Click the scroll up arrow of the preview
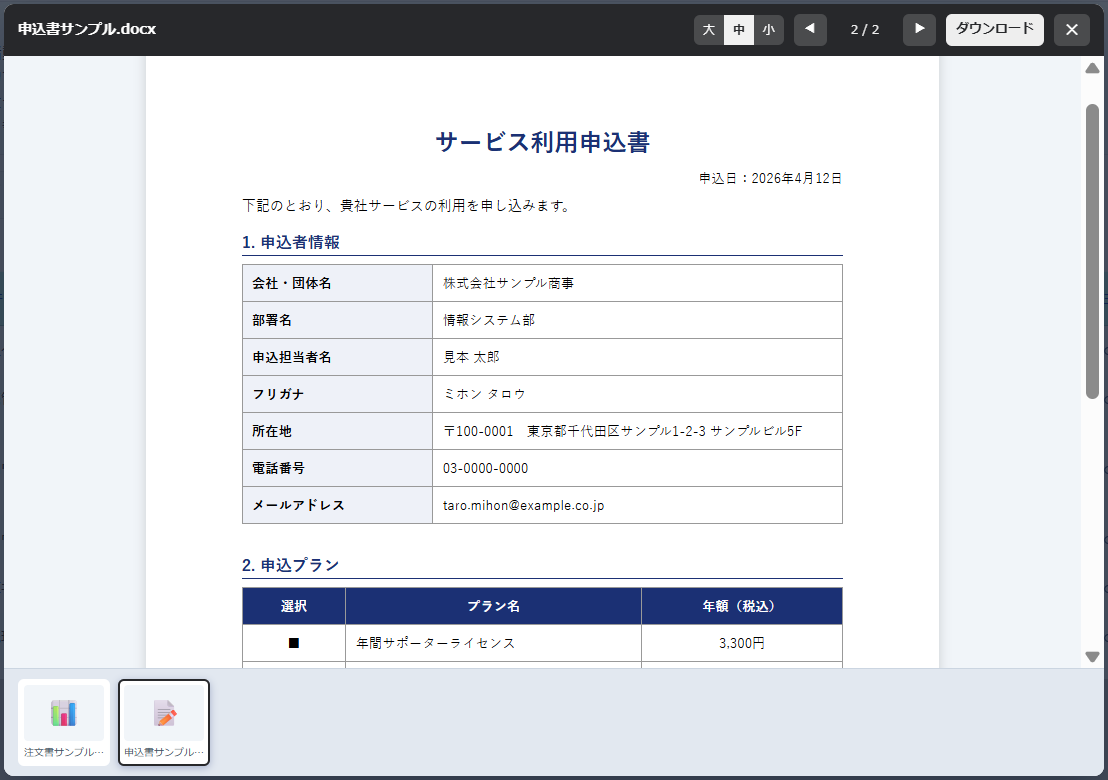Viewport: 1108px width, 780px height. click(1092, 69)
